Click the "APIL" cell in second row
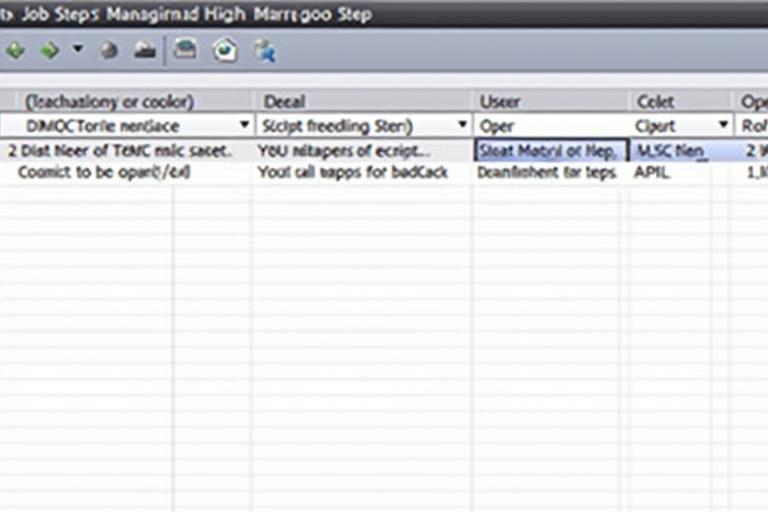The width and height of the screenshot is (768, 512). click(x=652, y=172)
